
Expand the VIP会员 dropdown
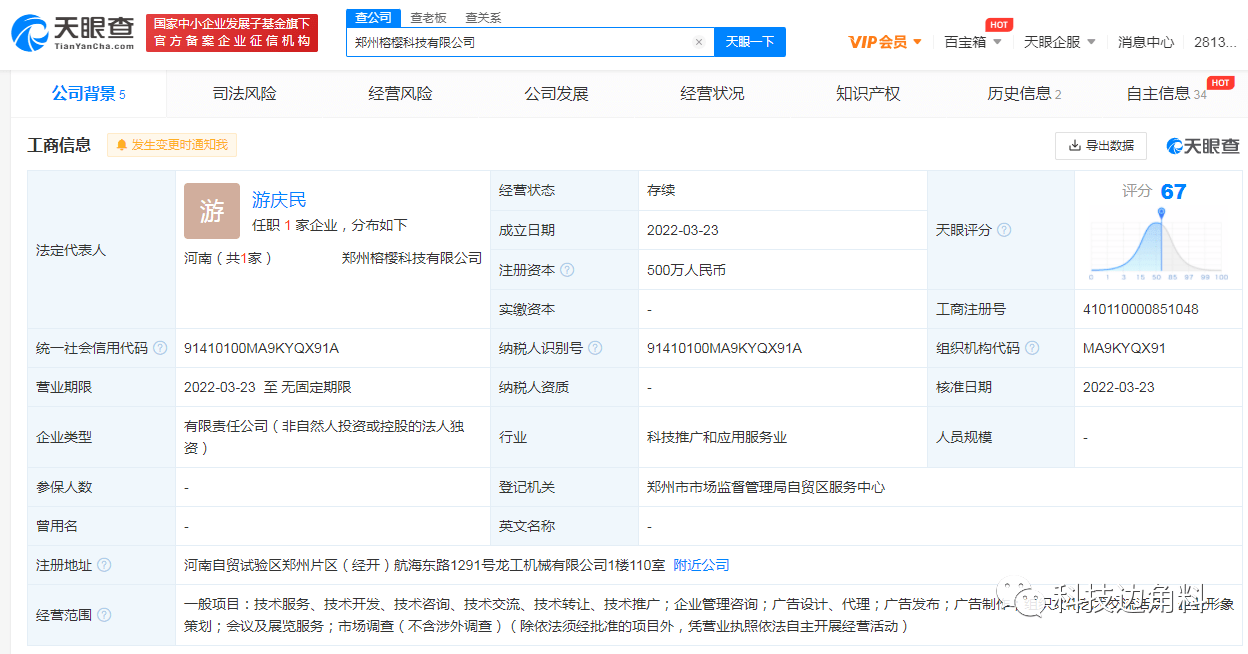click(884, 42)
